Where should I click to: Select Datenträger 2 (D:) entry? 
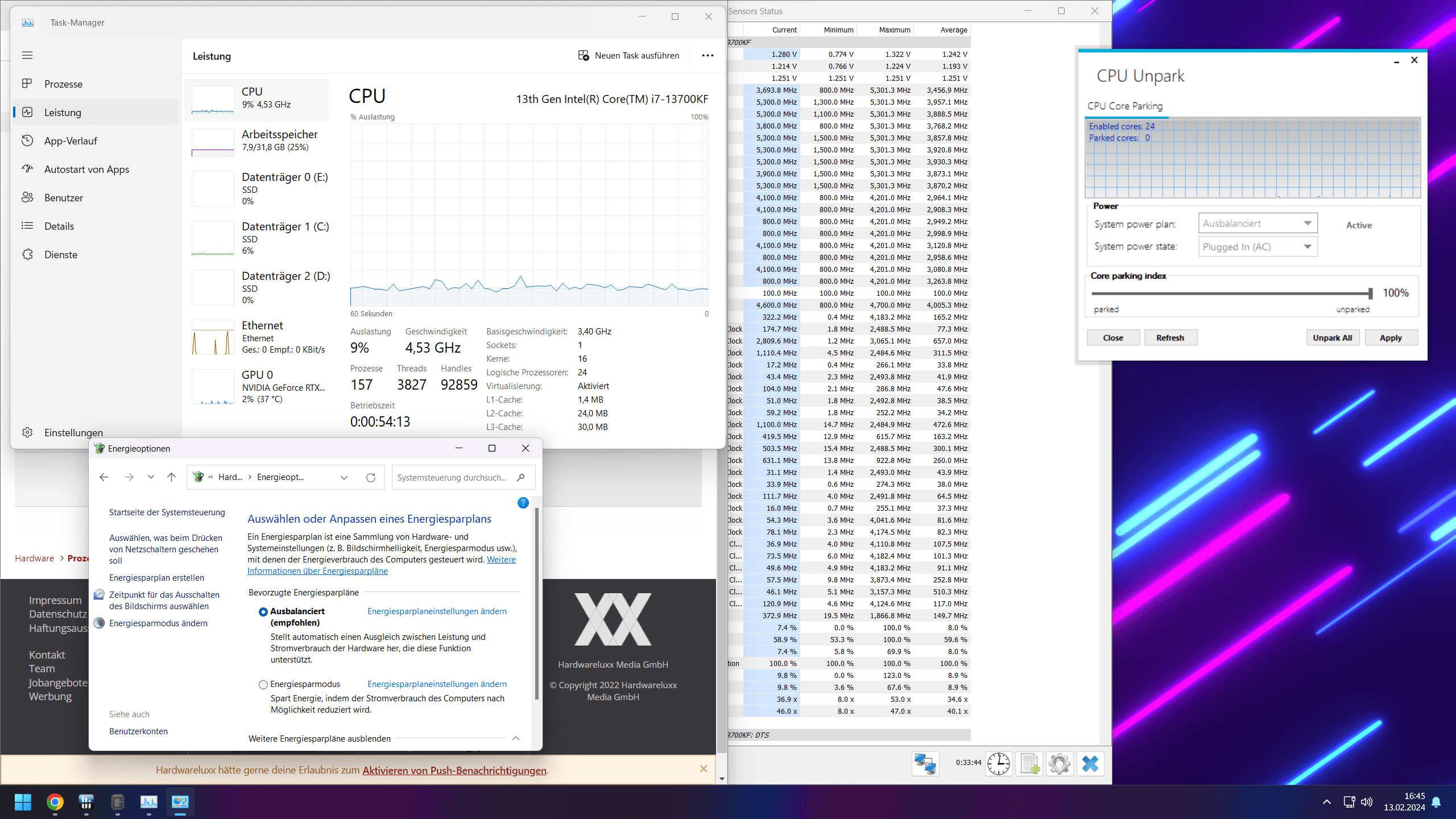click(257, 287)
